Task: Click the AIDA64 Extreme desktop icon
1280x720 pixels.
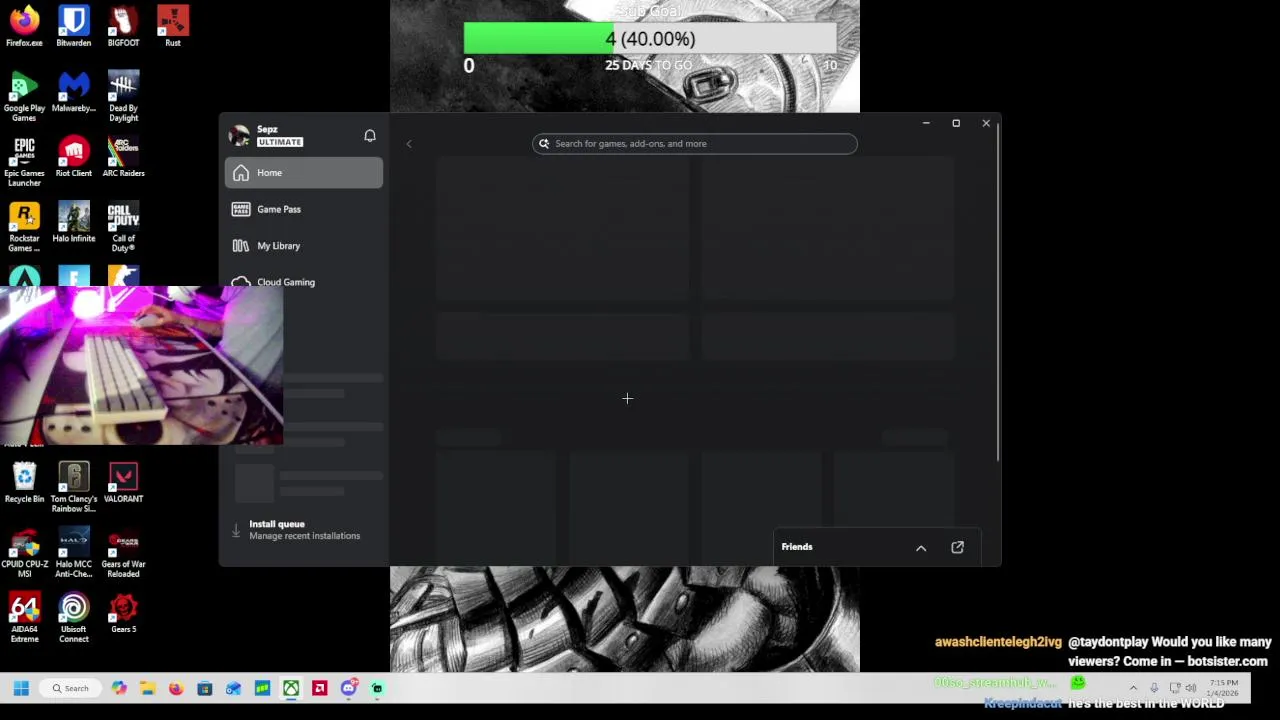Action: pos(24,618)
